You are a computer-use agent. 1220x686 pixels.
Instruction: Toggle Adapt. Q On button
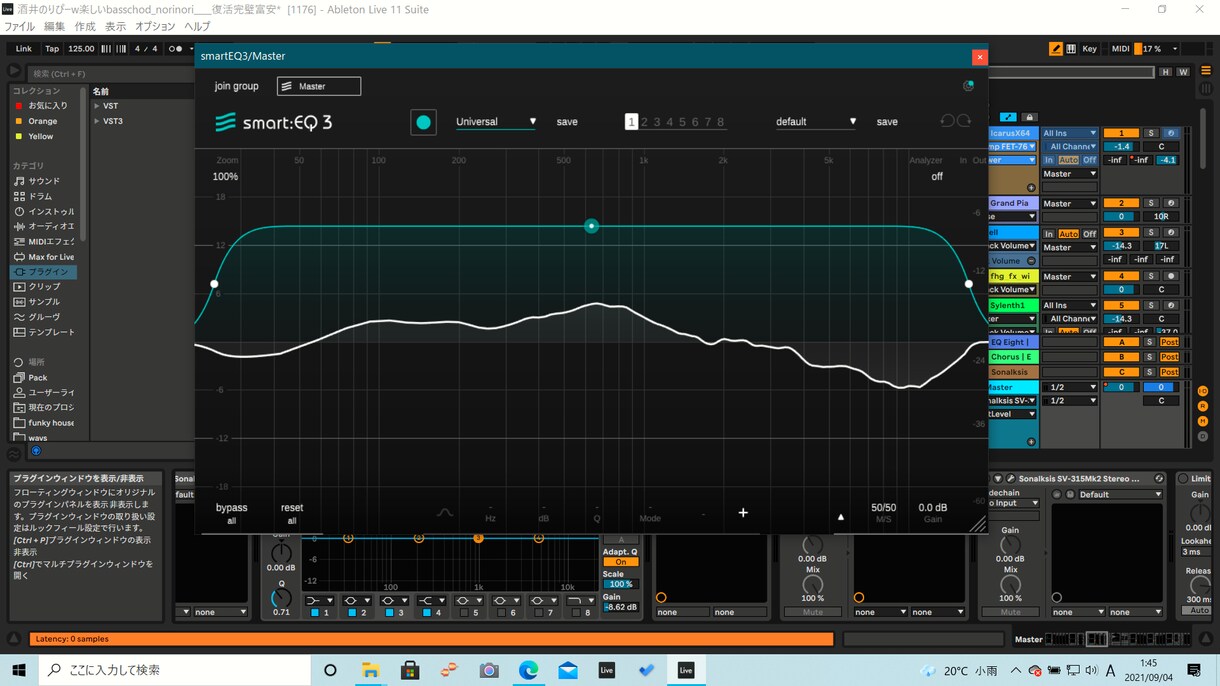click(620, 562)
